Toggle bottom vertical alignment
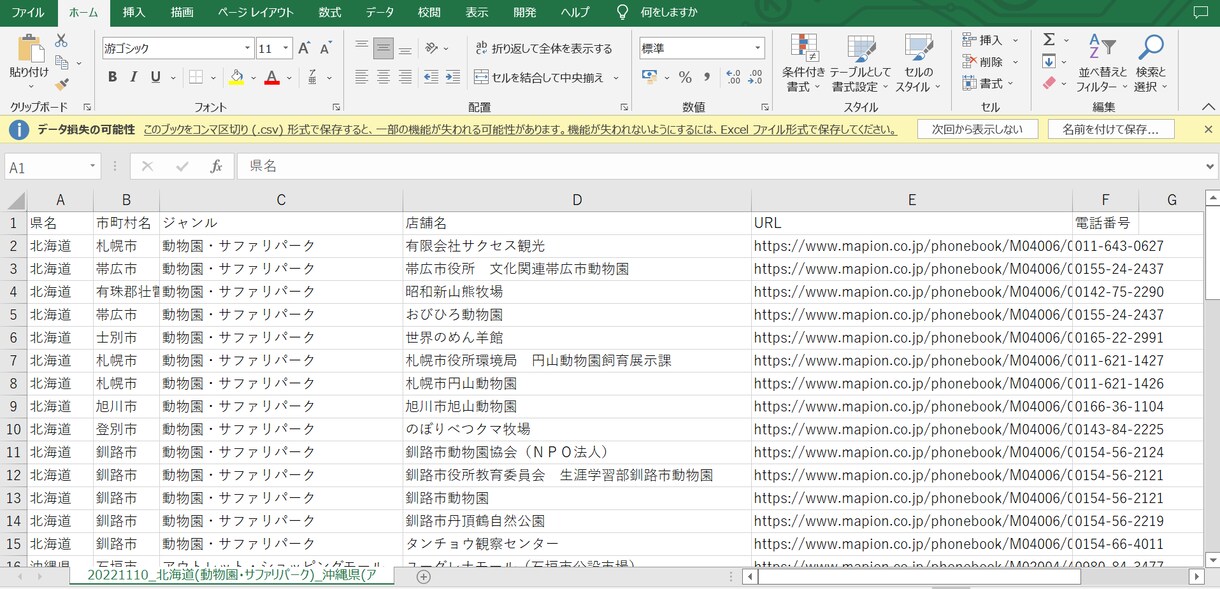The image size is (1220, 589). tap(405, 48)
